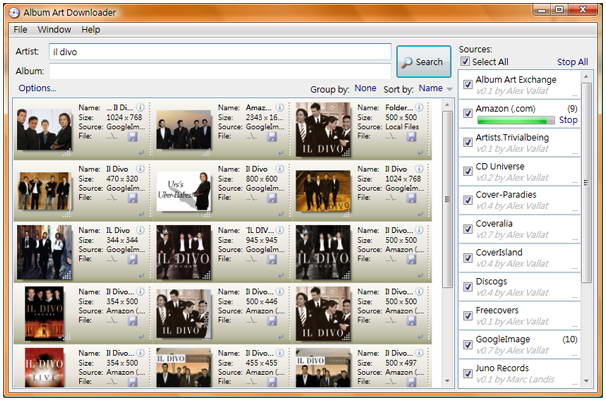Open the Help menu
606x401 pixels.
tap(90, 30)
